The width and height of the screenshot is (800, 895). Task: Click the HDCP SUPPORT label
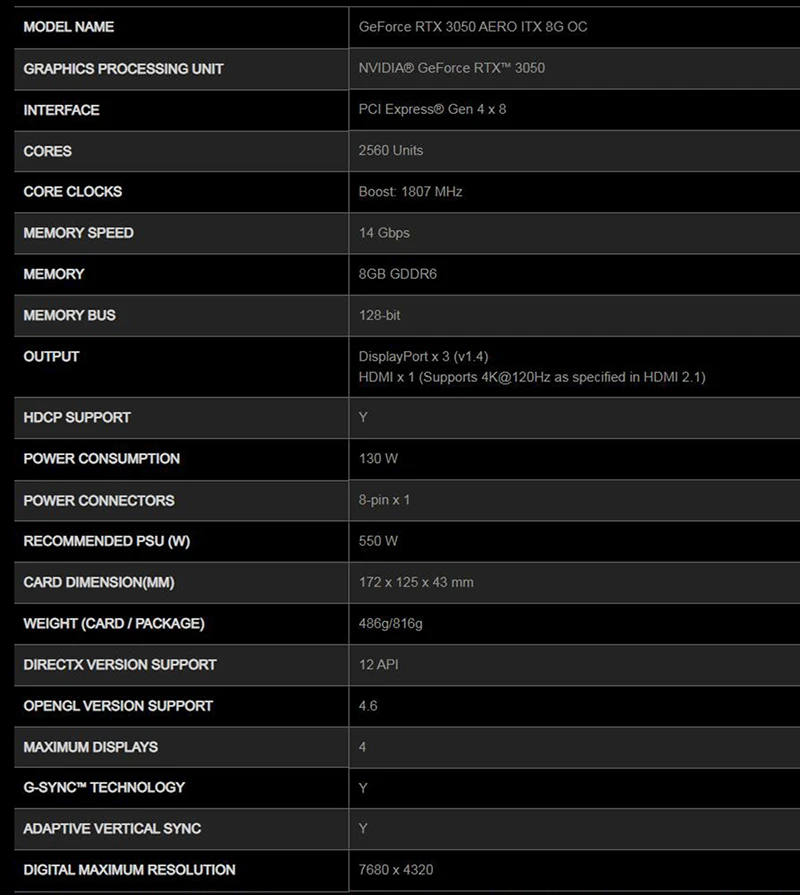coord(77,417)
